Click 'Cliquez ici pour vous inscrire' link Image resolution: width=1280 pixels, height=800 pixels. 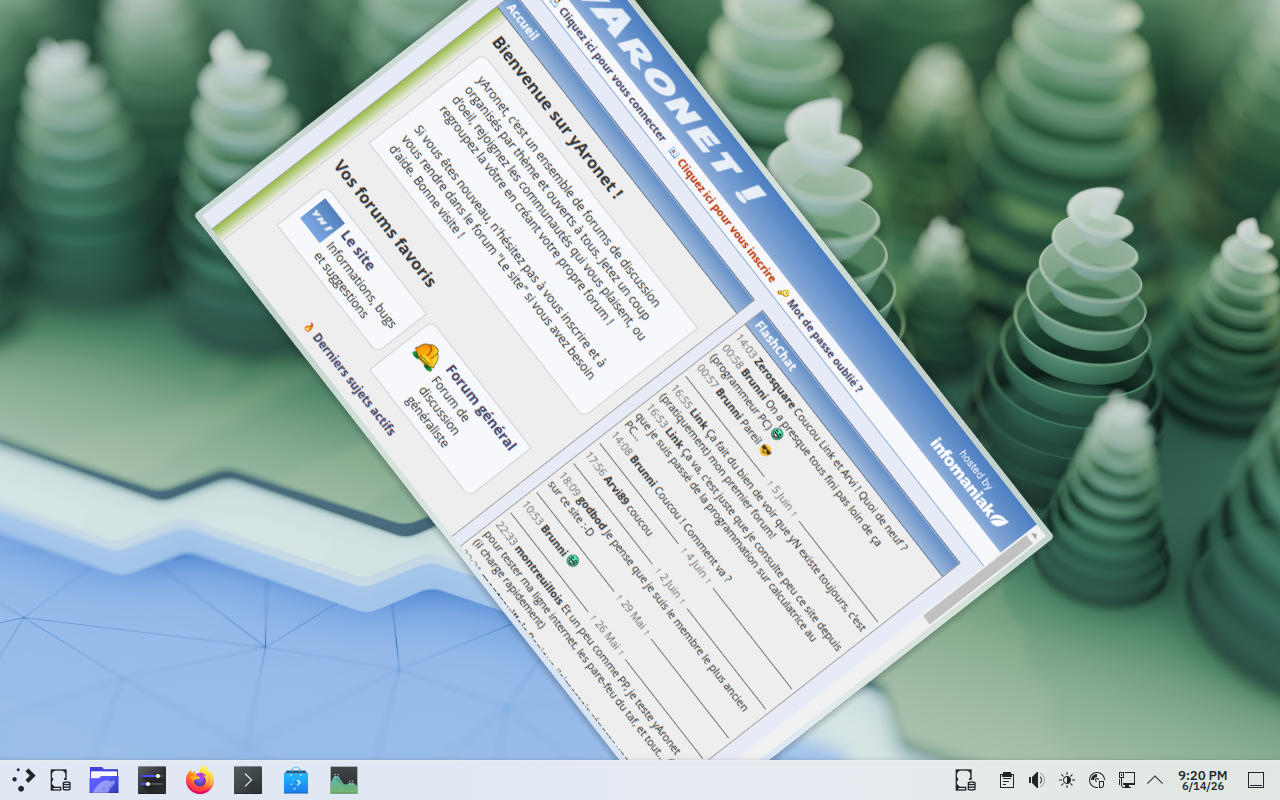point(726,221)
